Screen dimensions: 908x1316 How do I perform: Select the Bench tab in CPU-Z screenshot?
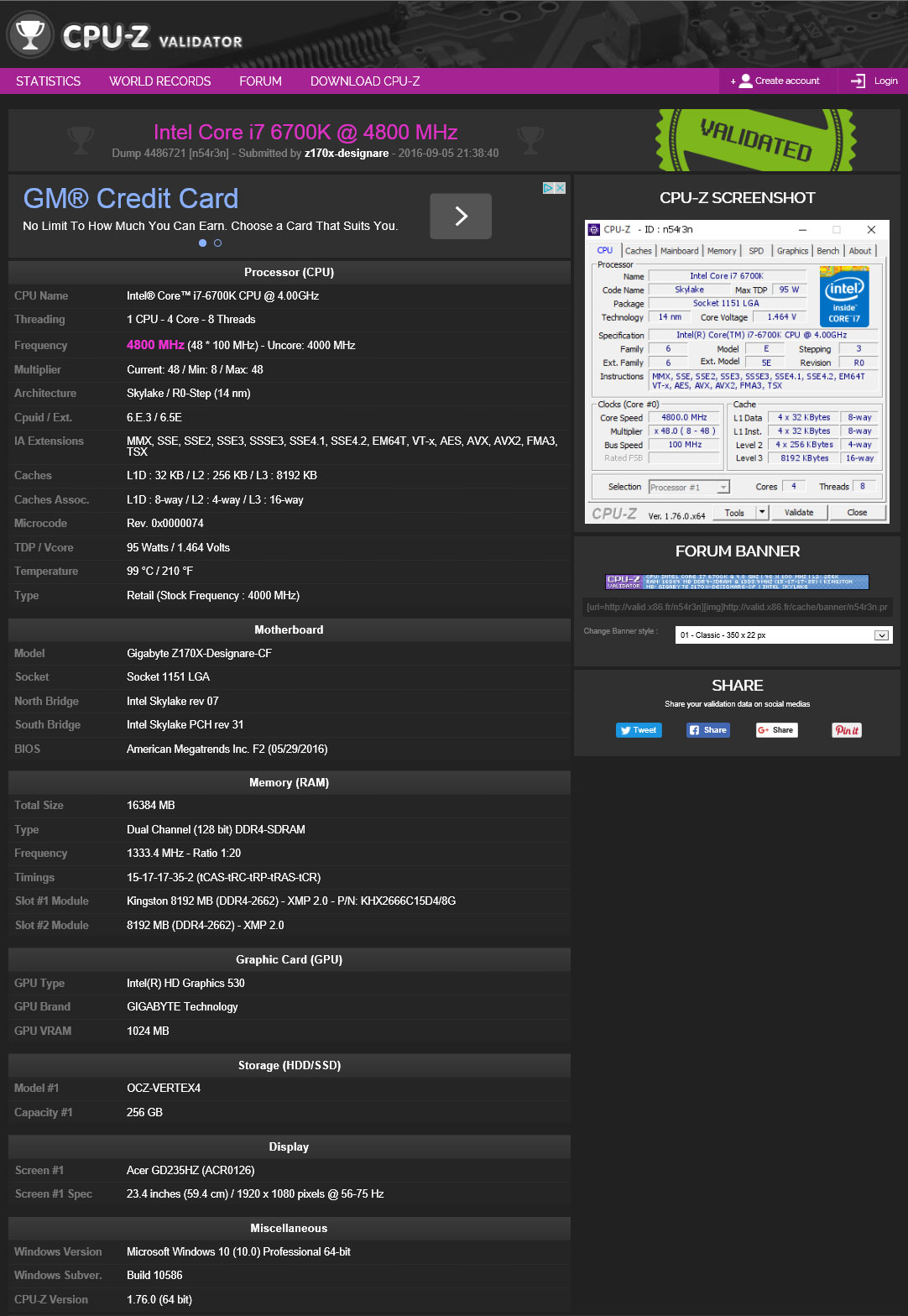click(828, 251)
